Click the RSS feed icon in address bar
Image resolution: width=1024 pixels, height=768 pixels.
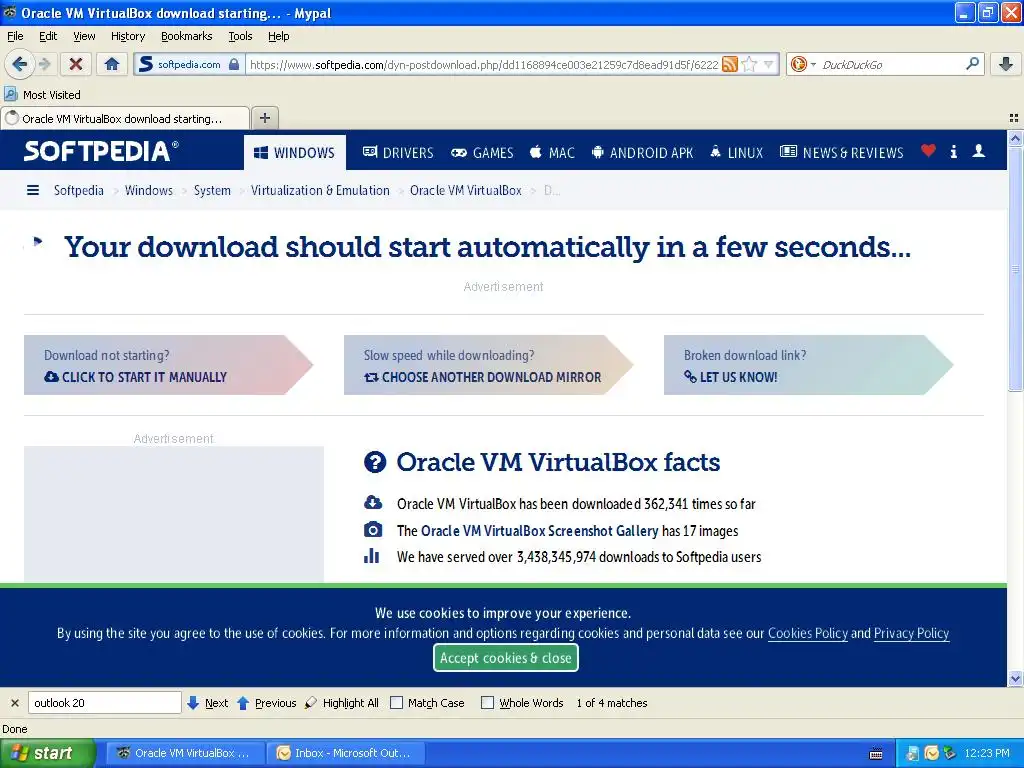tap(730, 64)
